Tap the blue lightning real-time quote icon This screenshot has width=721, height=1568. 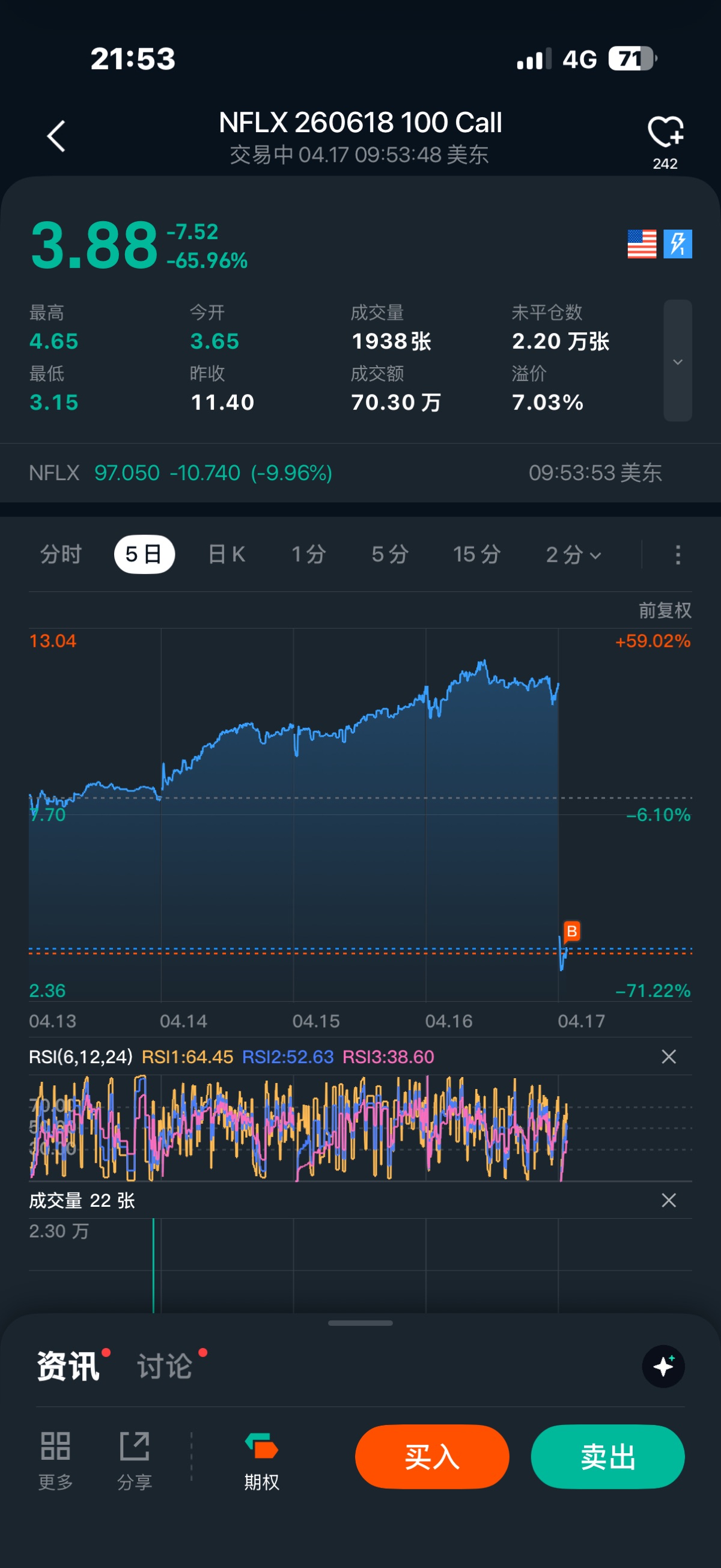[x=678, y=244]
